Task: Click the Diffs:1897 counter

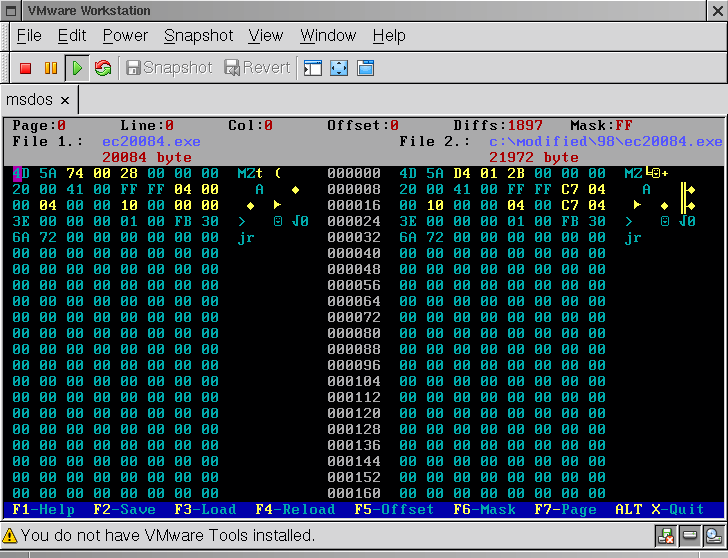Action: [x=498, y=125]
